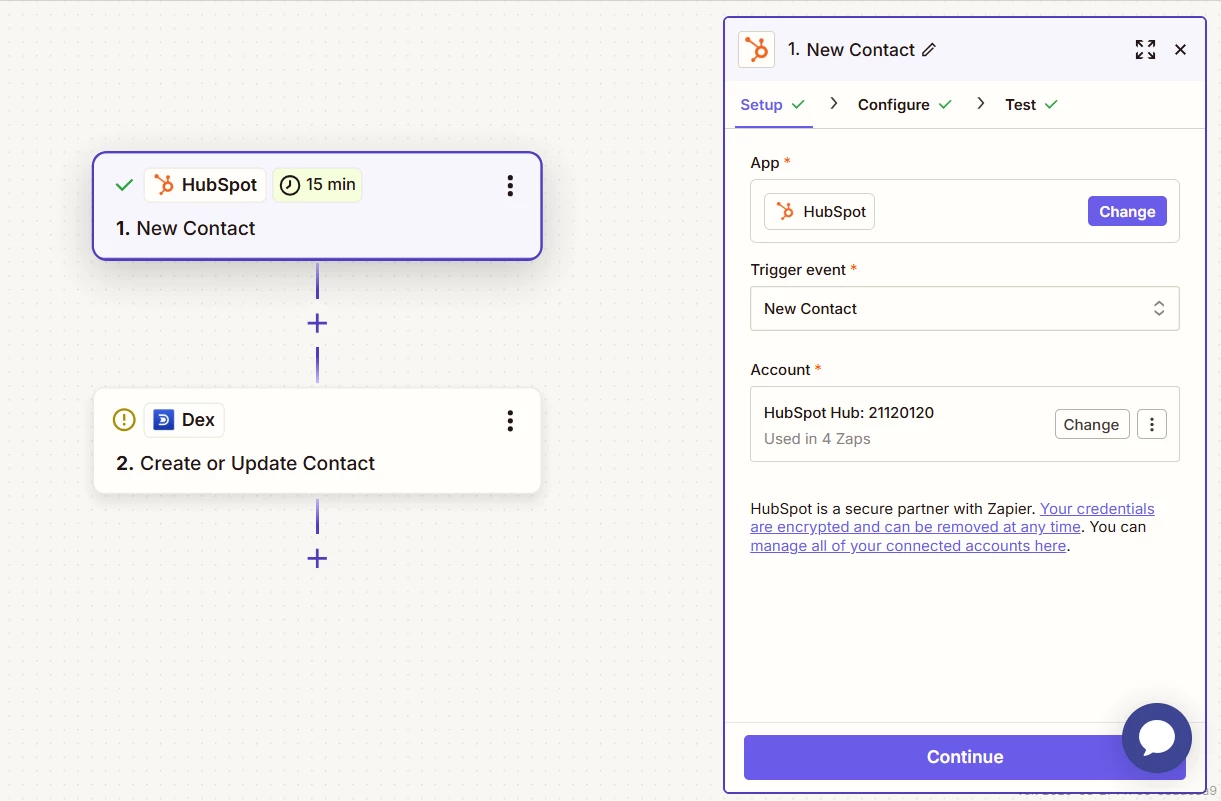
Task: Click the HubSpot app chip in App field
Action: coord(819,212)
